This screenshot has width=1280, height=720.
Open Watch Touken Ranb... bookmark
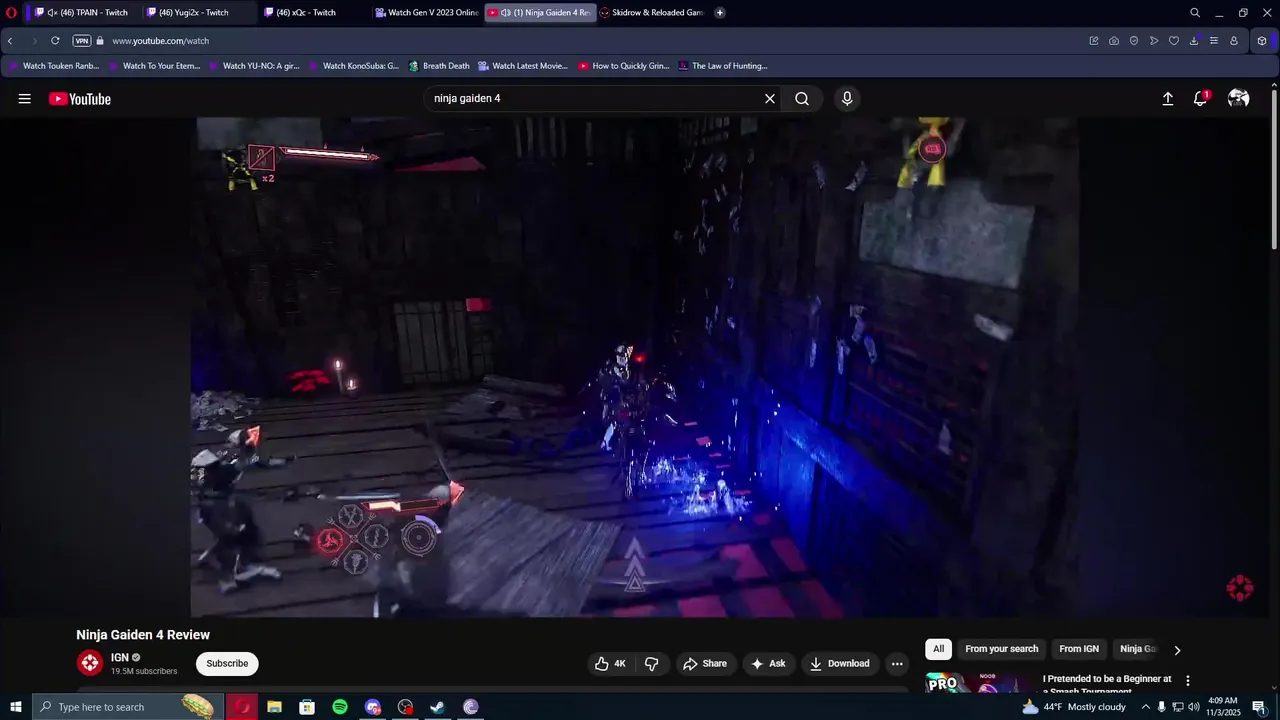click(54, 66)
